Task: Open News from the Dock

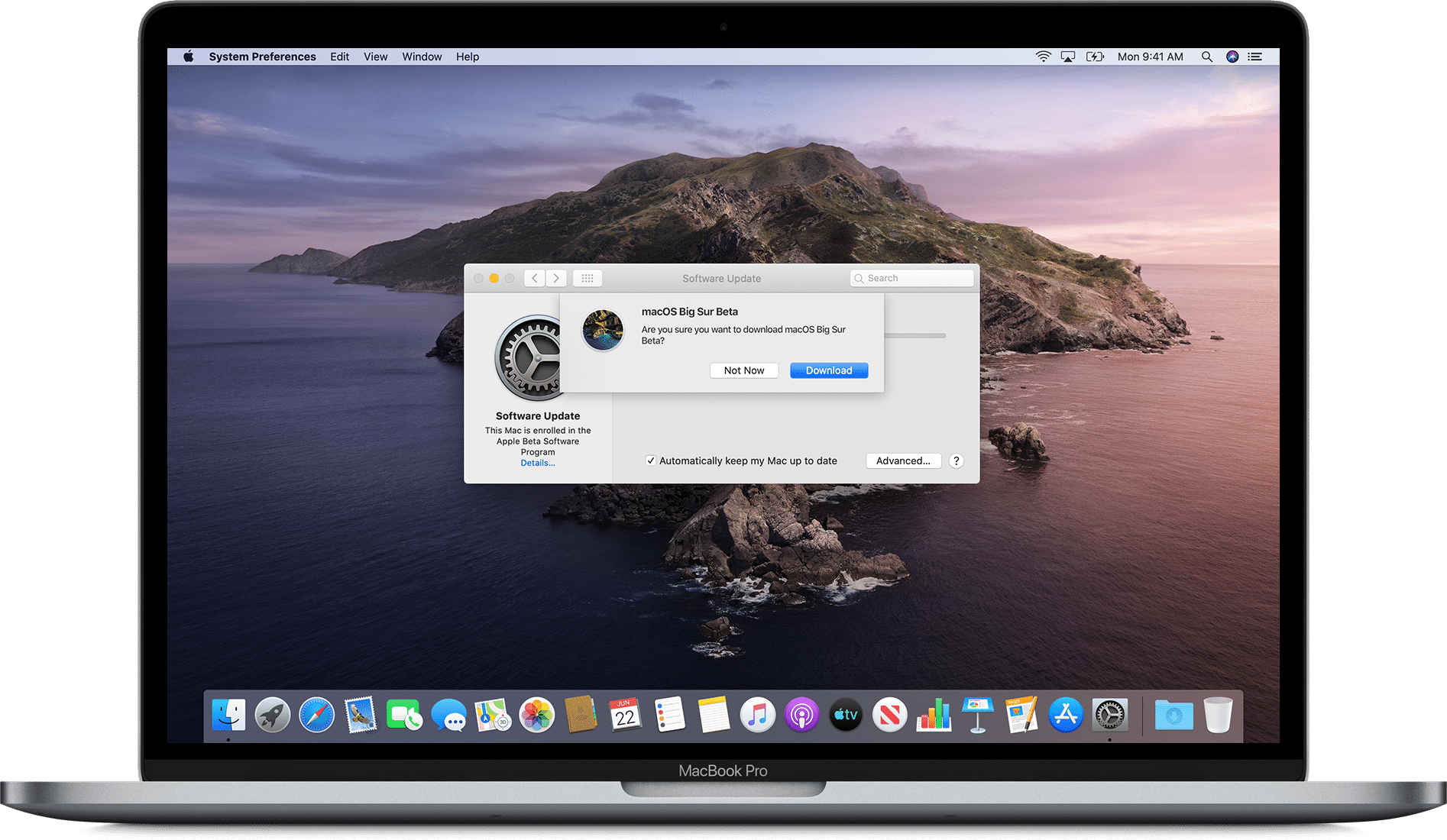Action: pyautogui.click(x=890, y=716)
